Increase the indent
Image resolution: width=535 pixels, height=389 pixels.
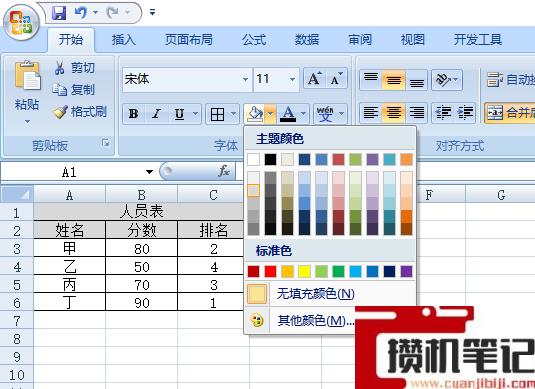pyautogui.click(x=465, y=113)
